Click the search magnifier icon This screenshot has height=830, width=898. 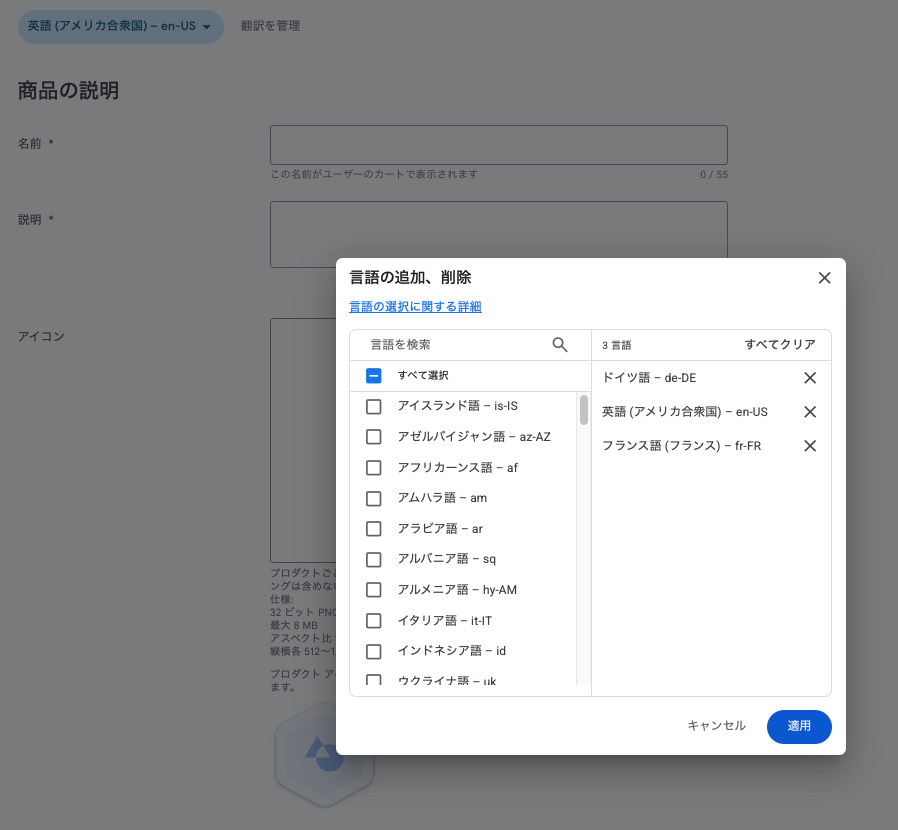(560, 345)
